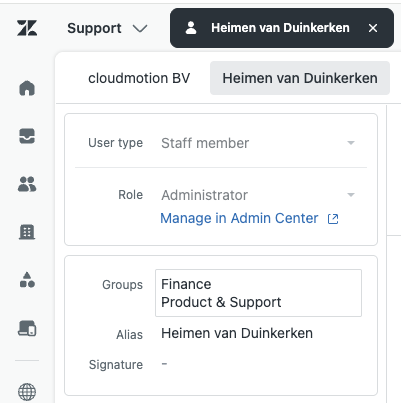Click the User type label
401x403 pixels.
click(x=115, y=143)
